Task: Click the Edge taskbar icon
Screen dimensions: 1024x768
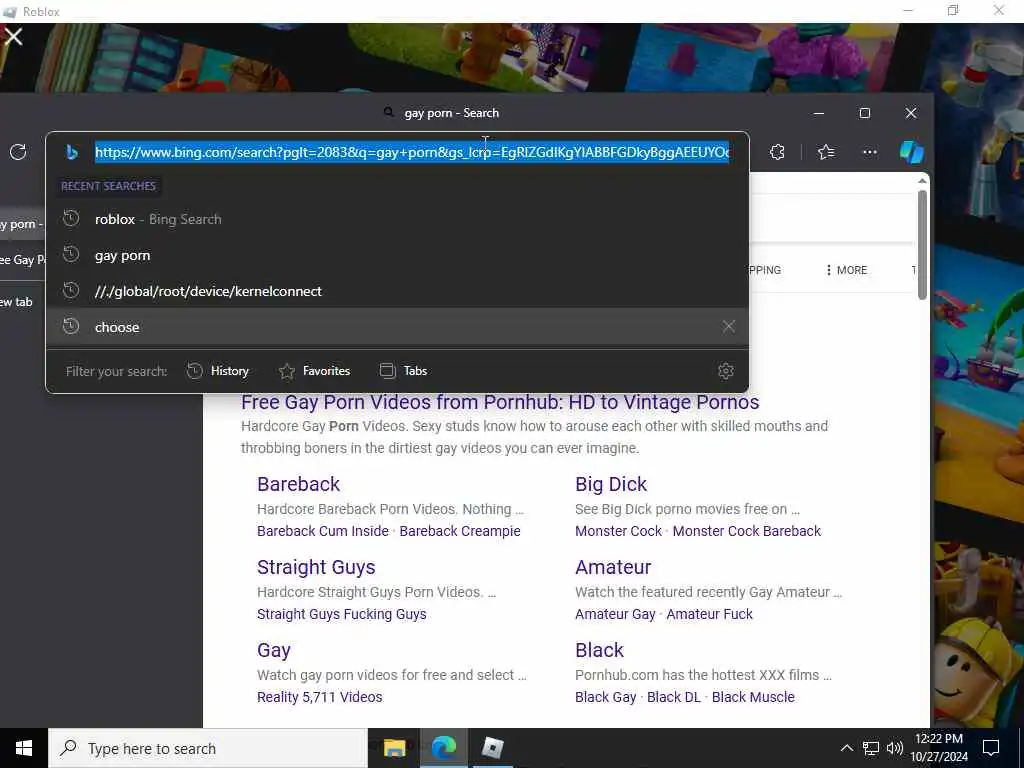Action: coord(443,748)
